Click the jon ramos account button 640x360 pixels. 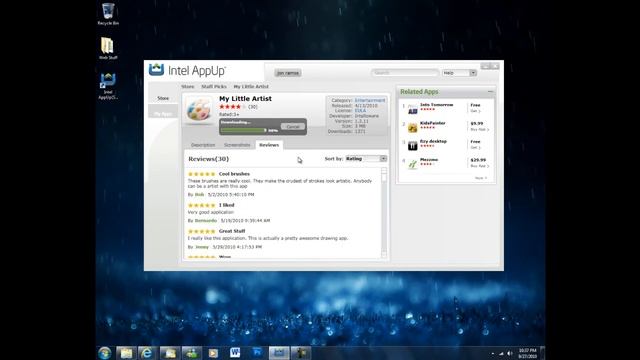tap(288, 73)
